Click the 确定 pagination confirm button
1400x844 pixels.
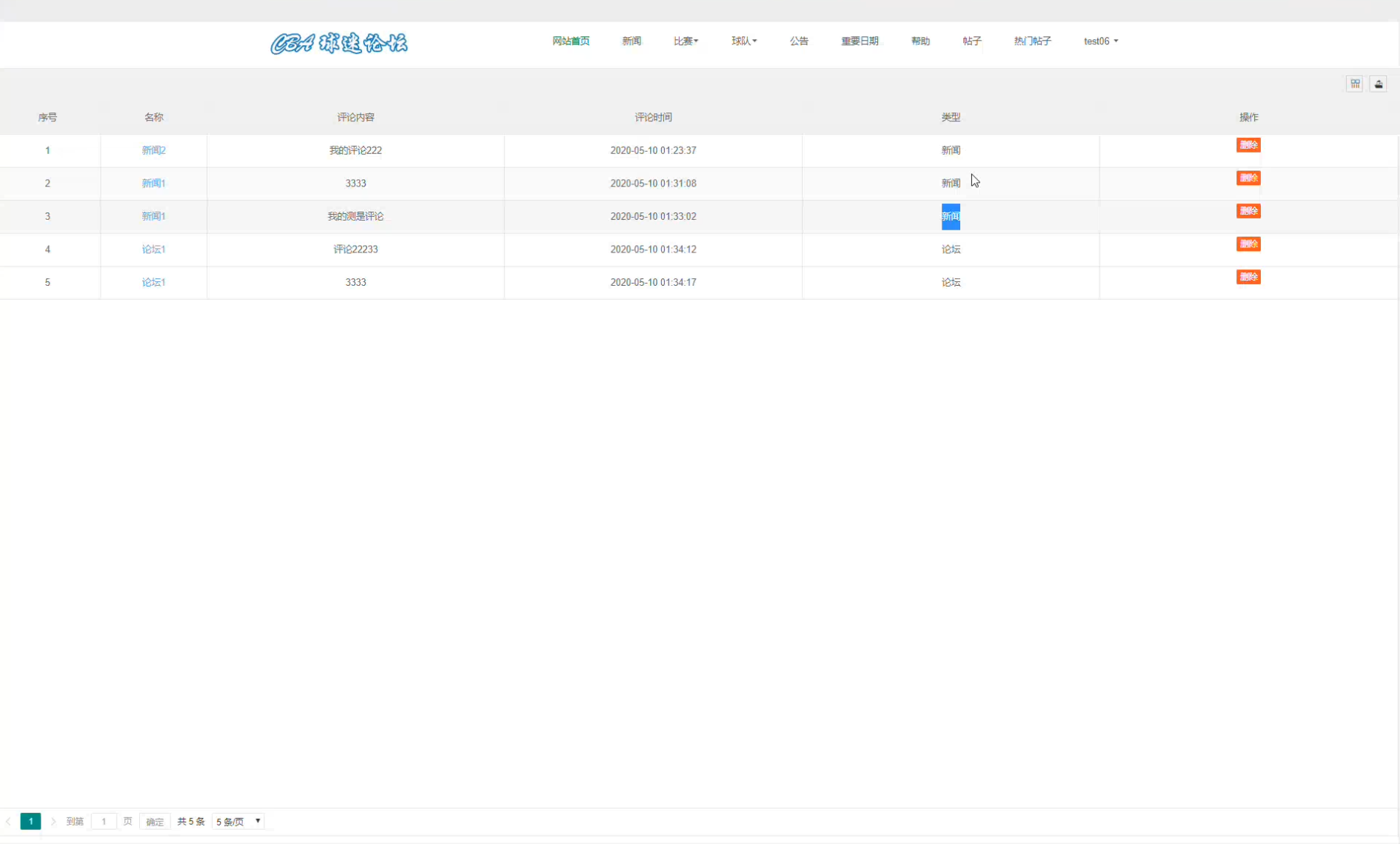coord(155,821)
